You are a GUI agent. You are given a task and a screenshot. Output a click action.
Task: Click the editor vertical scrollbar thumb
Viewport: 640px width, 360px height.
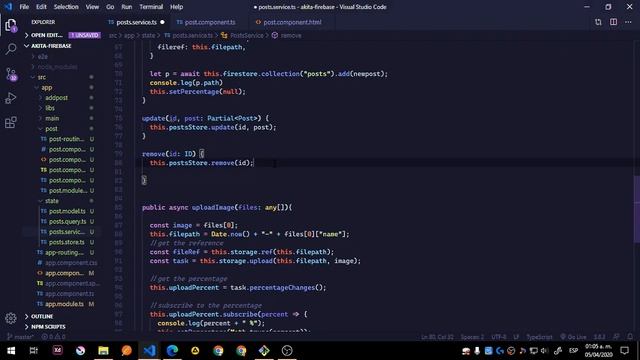click(637, 209)
